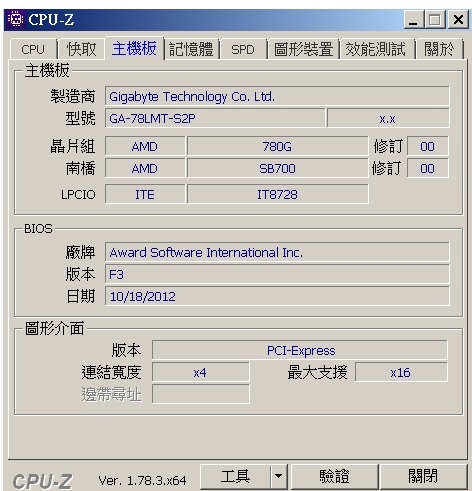Click the Gigabyte Technology Co. Ltd. manufacturer field

click(x=277, y=97)
